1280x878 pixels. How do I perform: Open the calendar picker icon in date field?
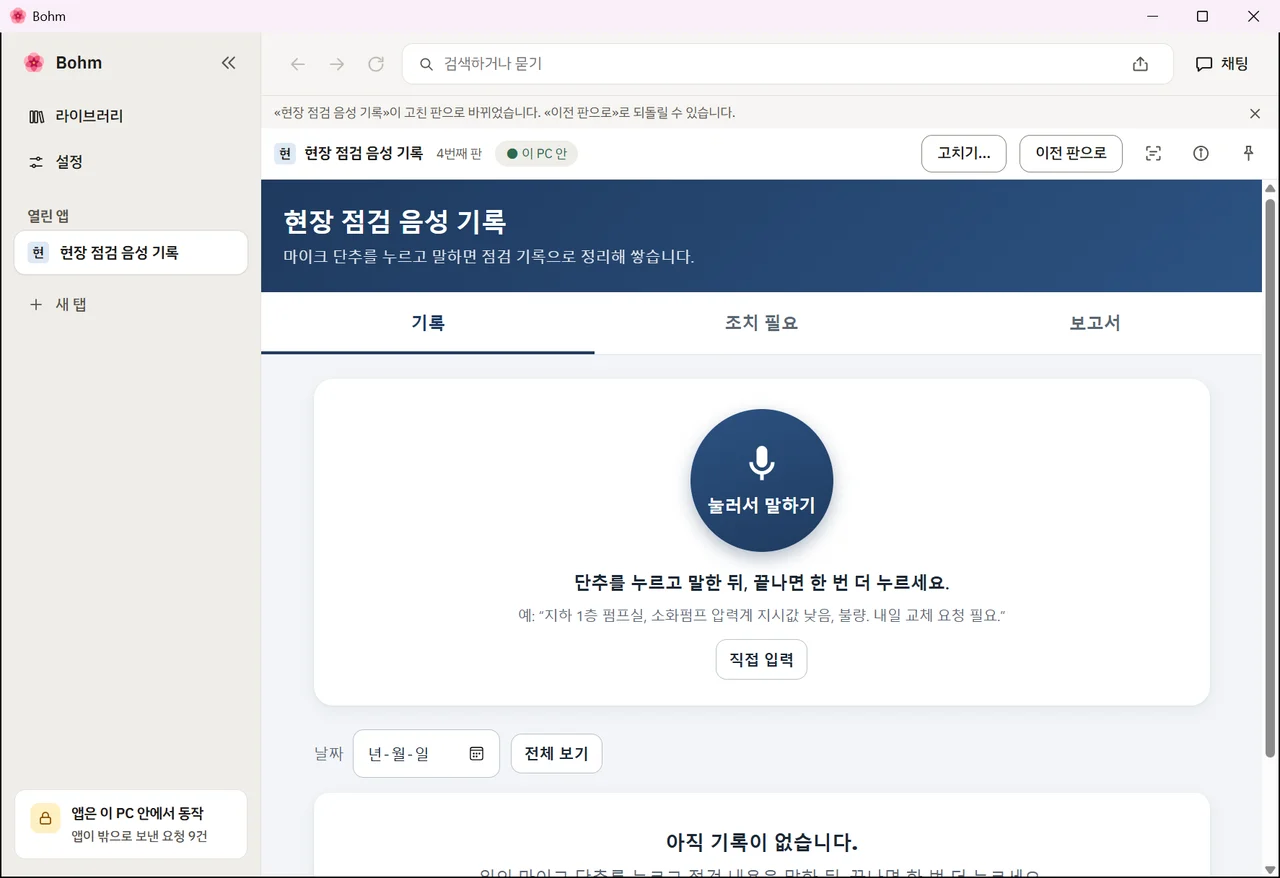[x=477, y=754]
